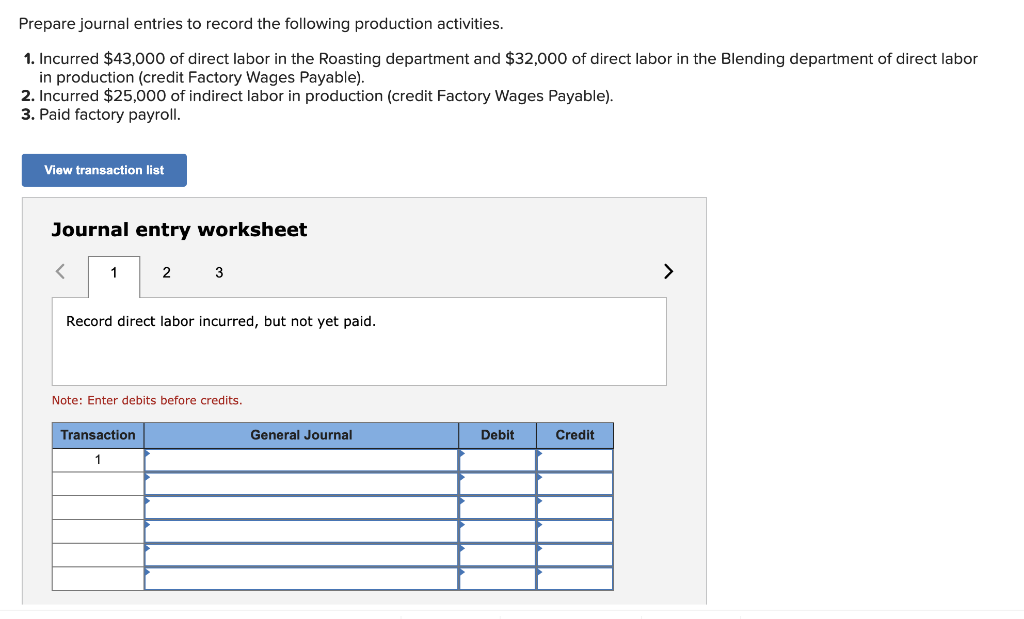
Task: Click the Transaction 1 cell
Action: click(97, 459)
